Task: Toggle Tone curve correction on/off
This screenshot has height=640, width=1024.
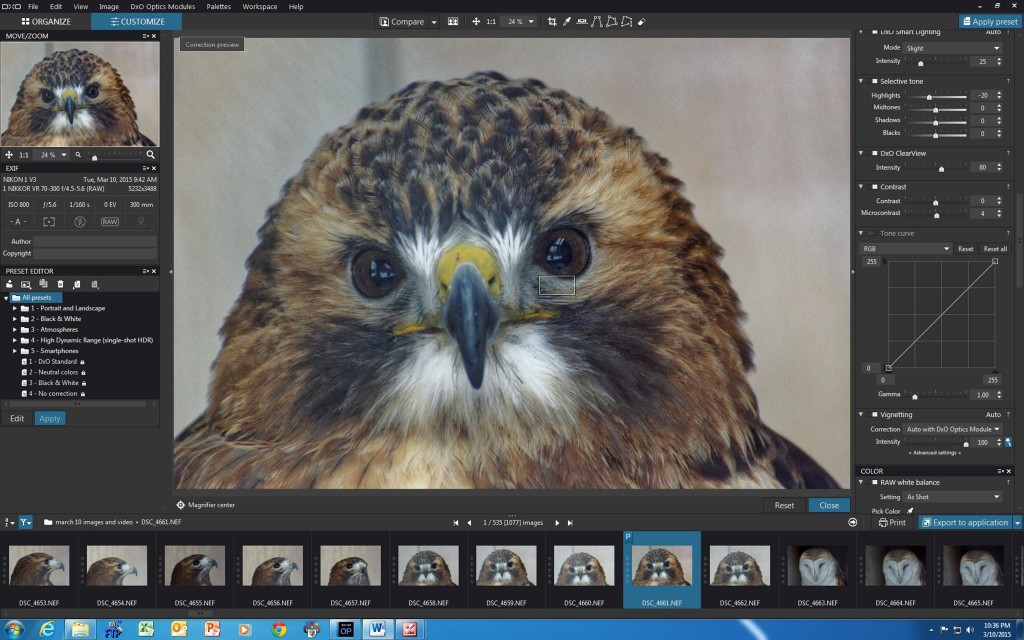Action: [872, 233]
